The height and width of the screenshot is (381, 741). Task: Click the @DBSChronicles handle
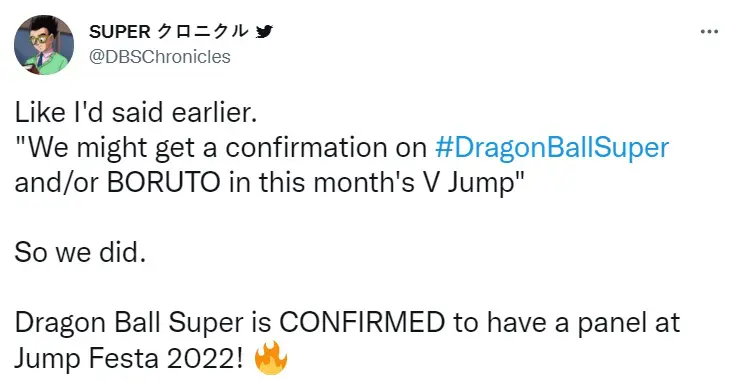pos(160,57)
